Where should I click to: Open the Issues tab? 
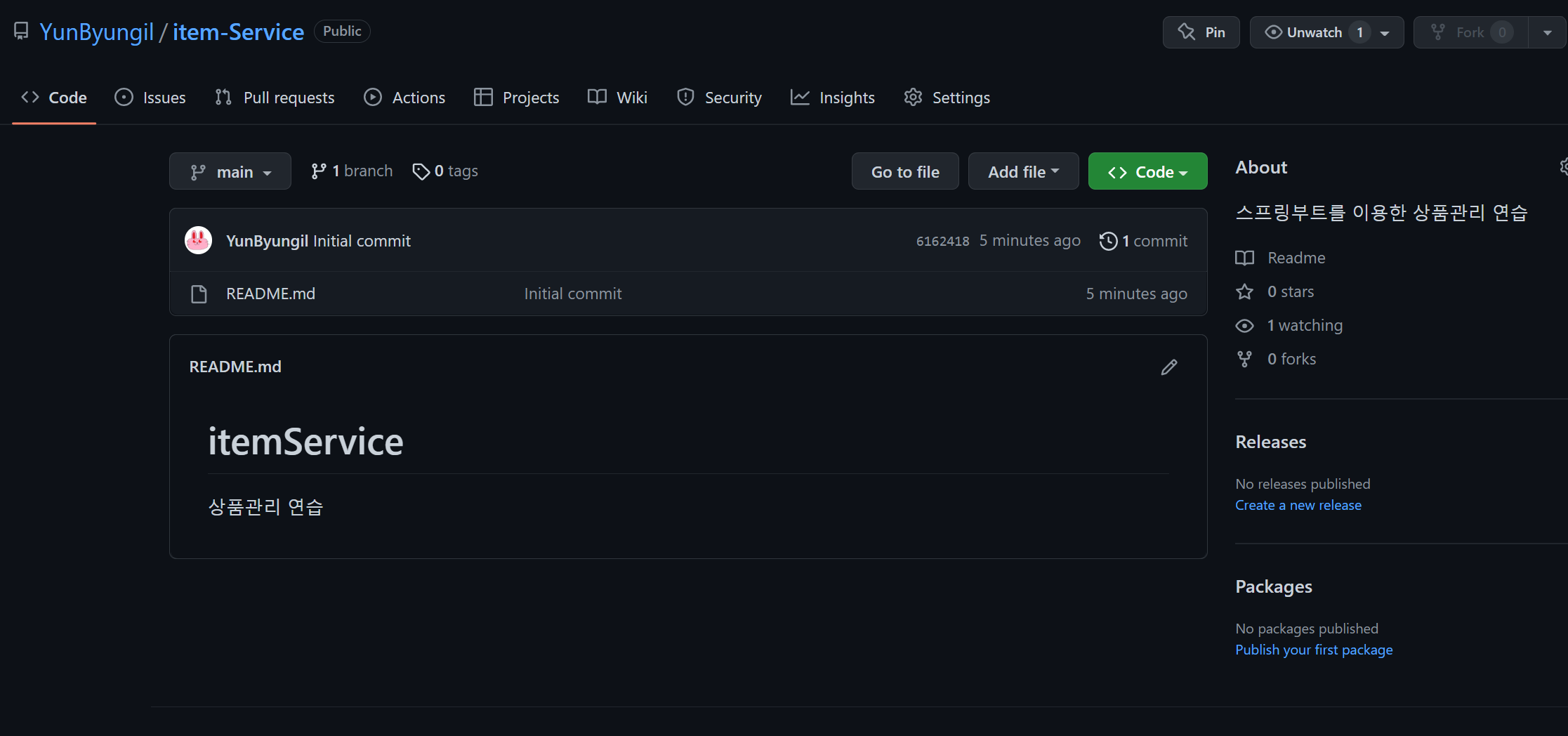(150, 98)
